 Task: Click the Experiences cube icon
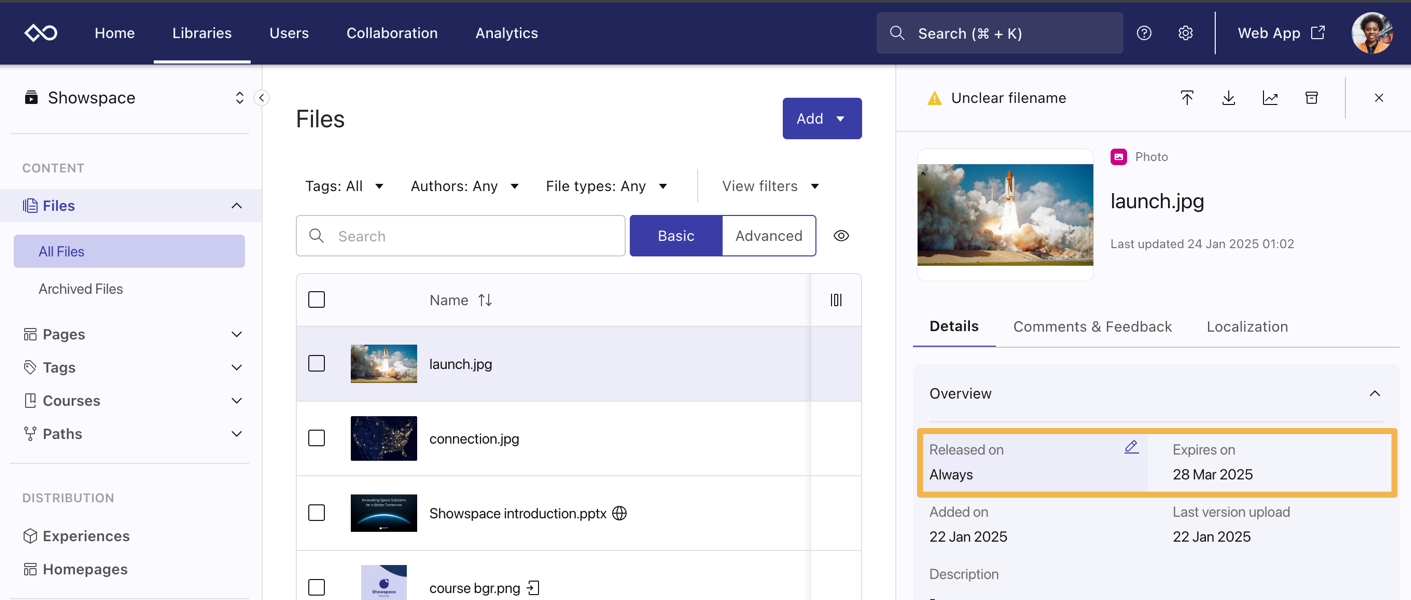pos(30,536)
